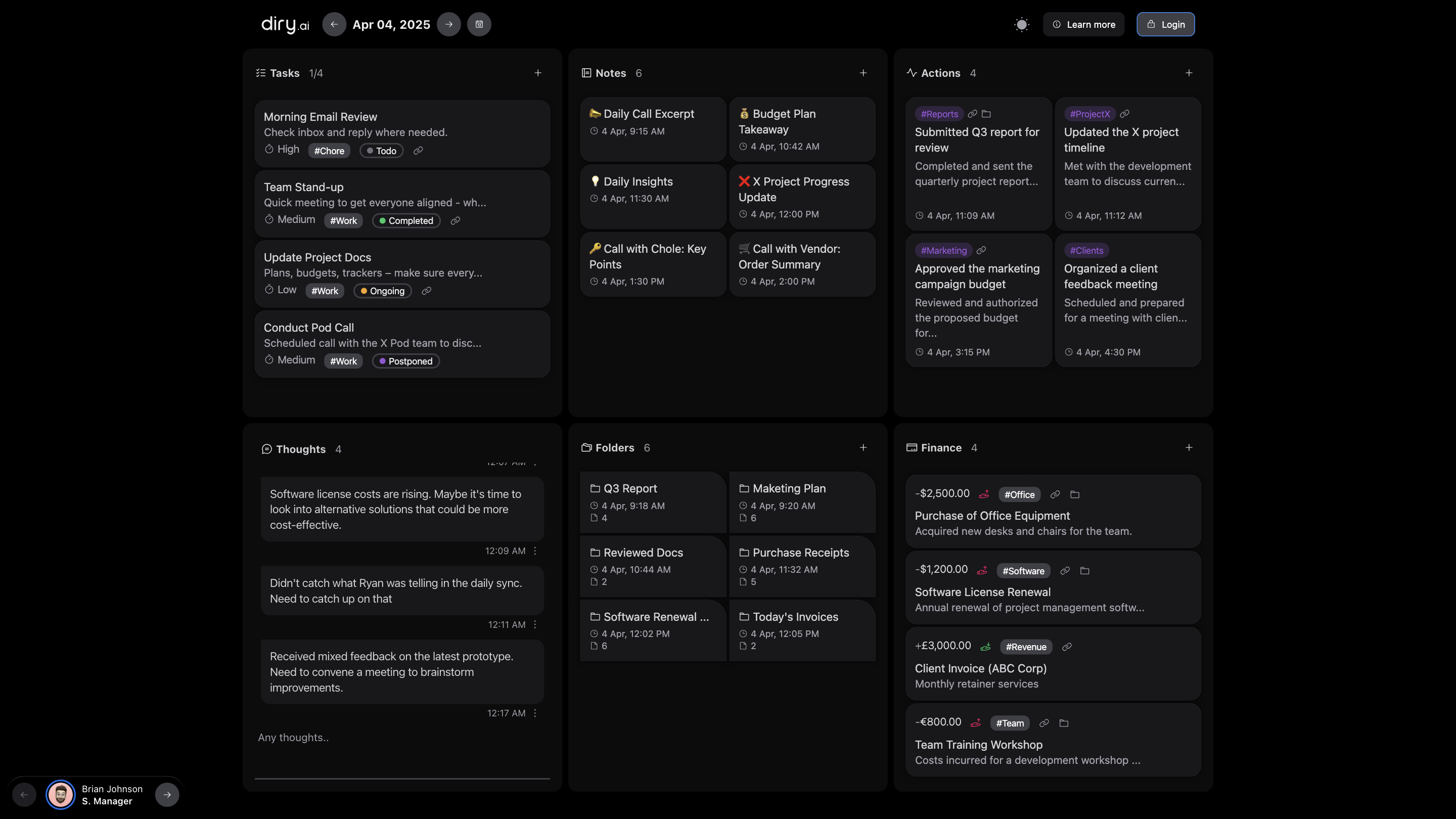
Task: Toggle the Completed status on Team Stand-up
Action: [406, 221]
